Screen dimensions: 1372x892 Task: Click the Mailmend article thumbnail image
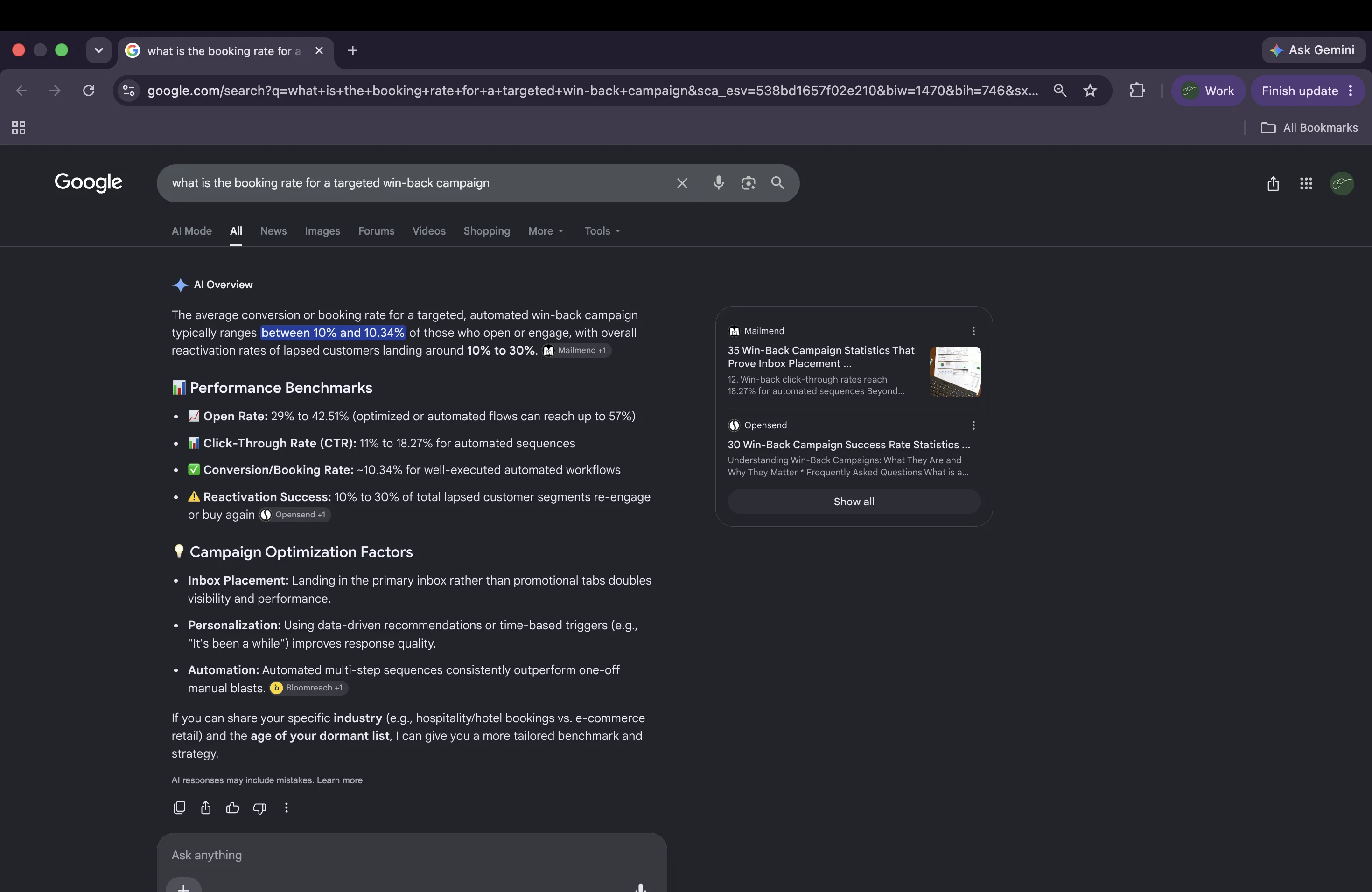[955, 372]
